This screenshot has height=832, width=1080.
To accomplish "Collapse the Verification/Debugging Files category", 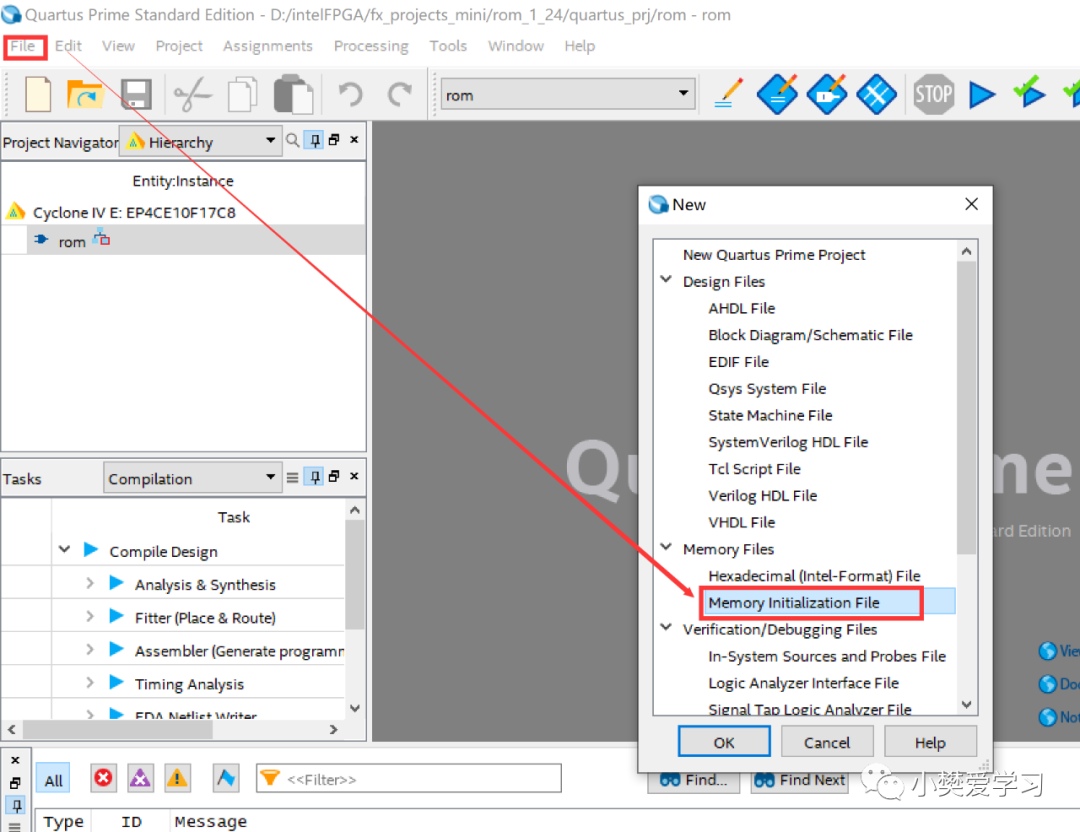I will 666,627.
